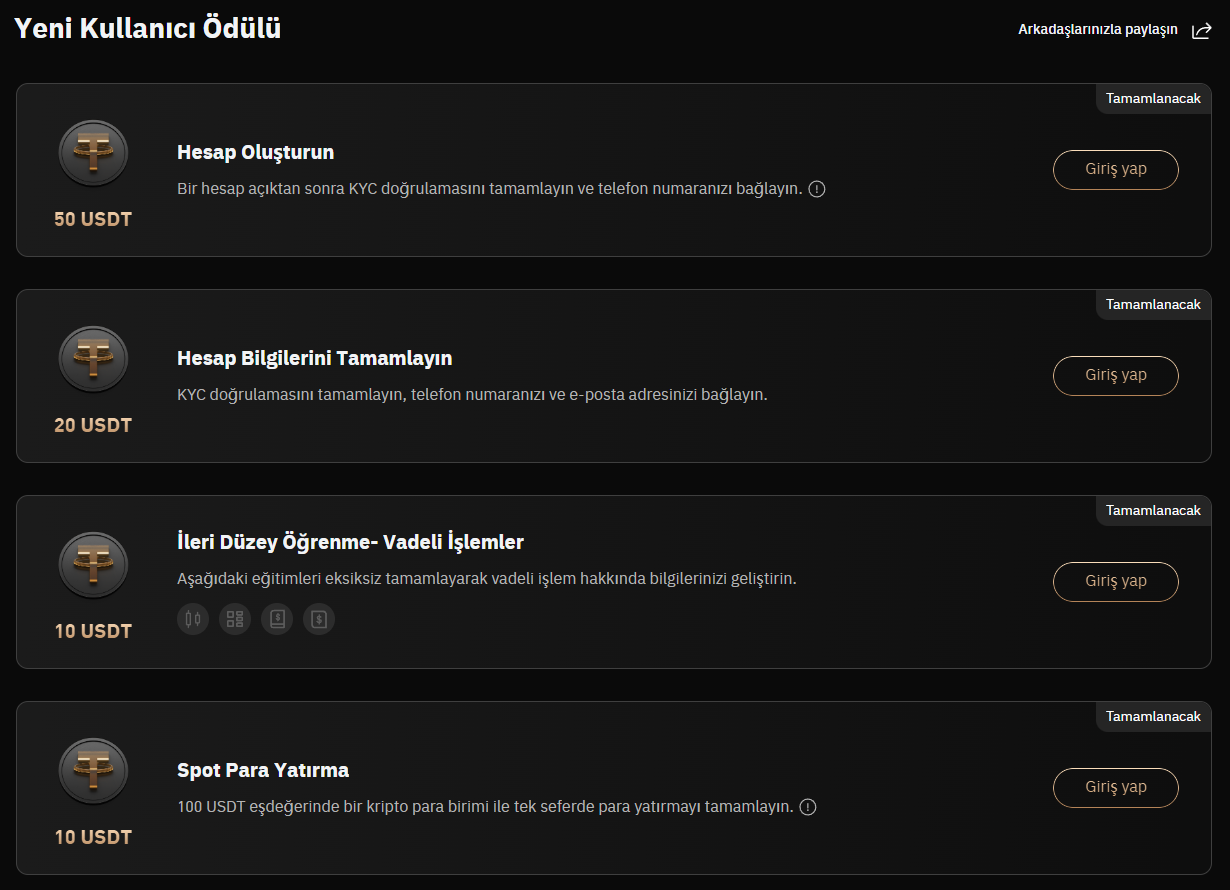
Task: Click Giriş yap for Vadeli İşlemler task
Action: point(1116,581)
